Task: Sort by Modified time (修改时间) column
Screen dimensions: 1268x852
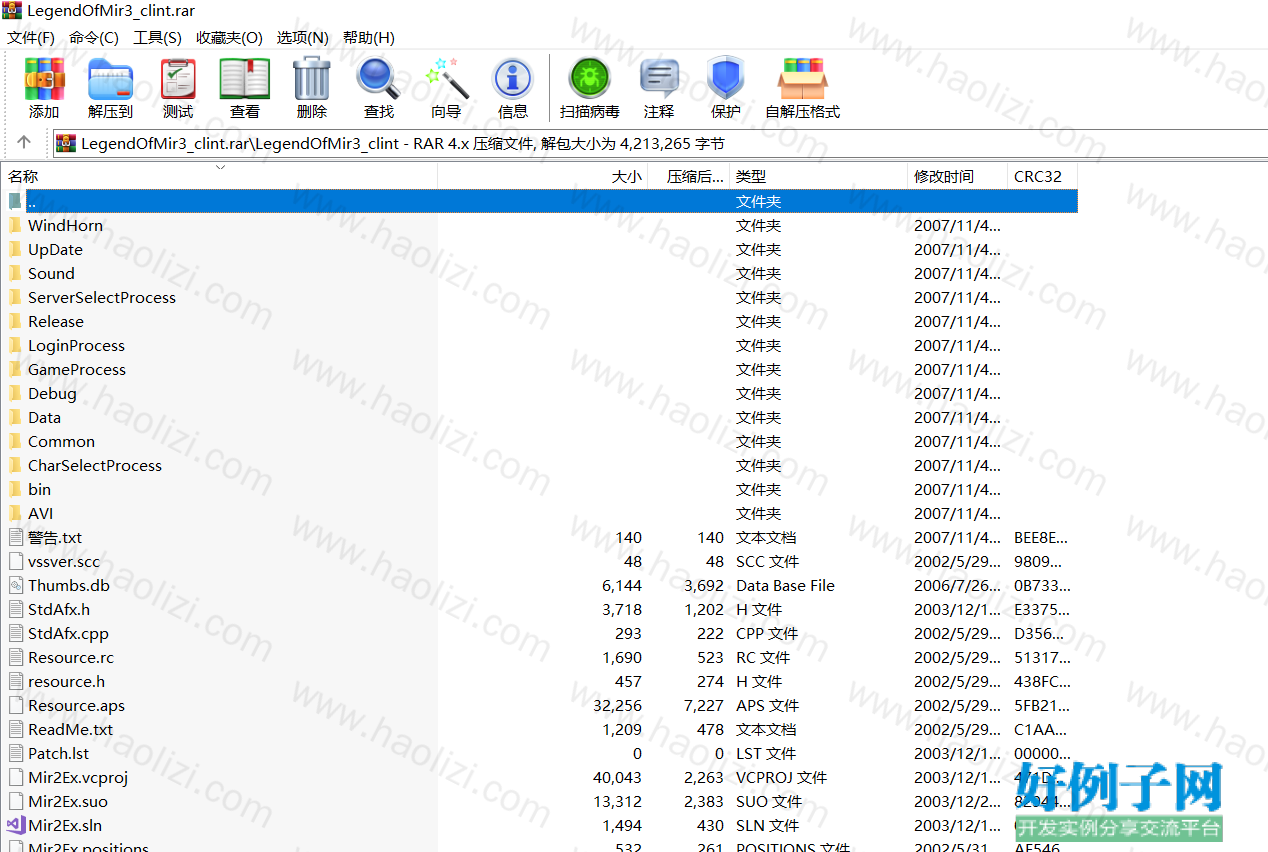Action: (x=958, y=176)
